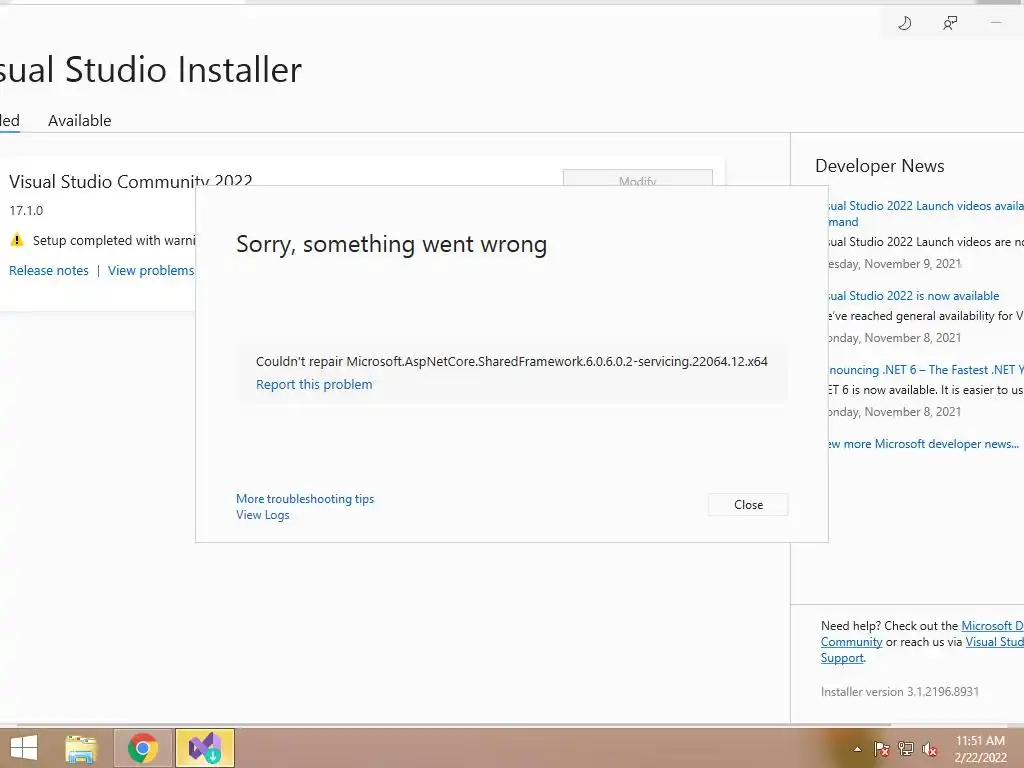Click the Setup completed with warnings text
This screenshot has height=768, width=1024.
pyautogui.click(x=114, y=240)
